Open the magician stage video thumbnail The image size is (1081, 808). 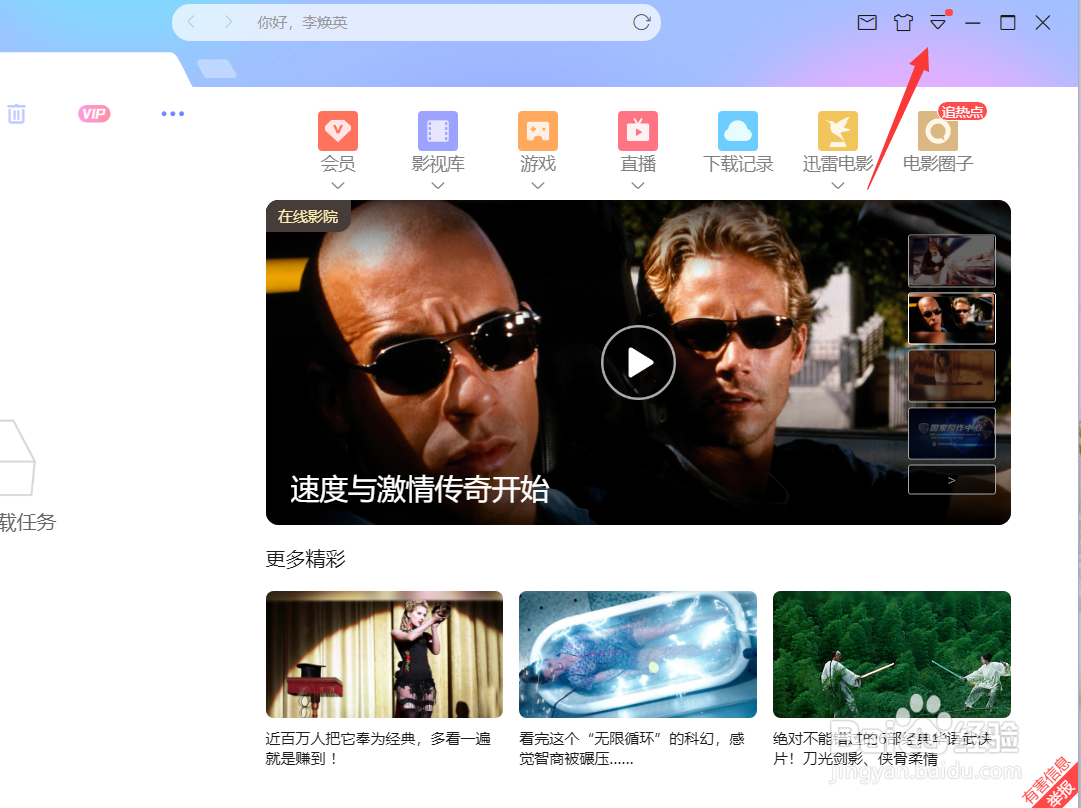pos(384,654)
